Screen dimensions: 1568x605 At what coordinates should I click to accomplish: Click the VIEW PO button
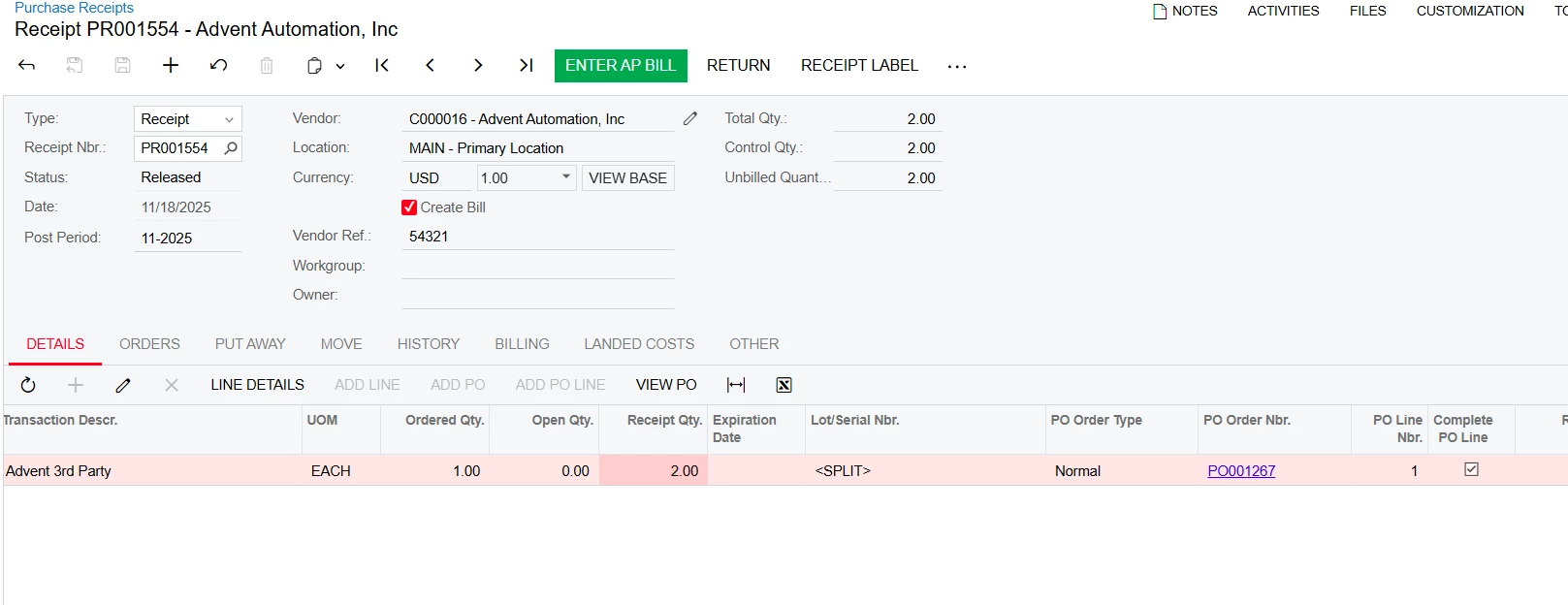tap(666, 385)
